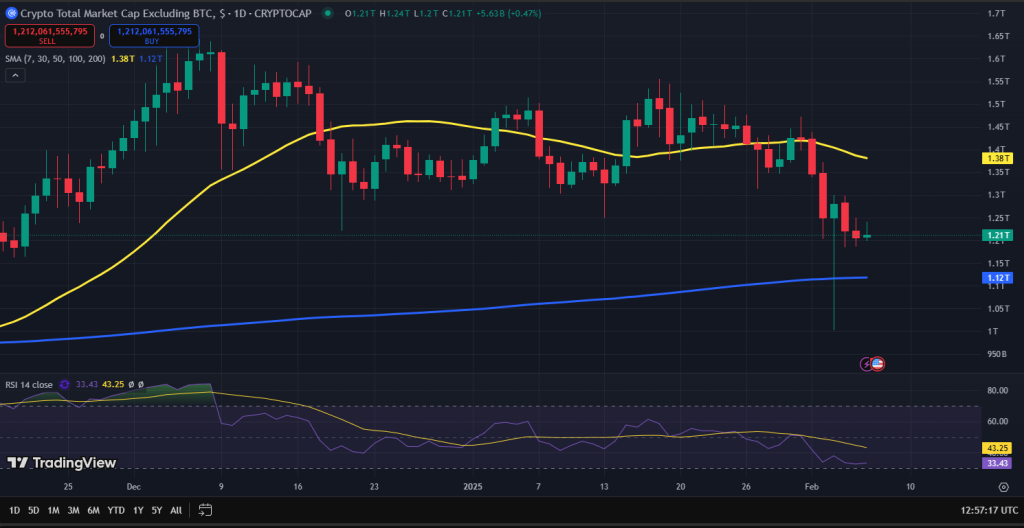Viewport: 1024px width, 528px height.
Task: Click the 950 B label on price axis
Action: pyautogui.click(x=997, y=354)
